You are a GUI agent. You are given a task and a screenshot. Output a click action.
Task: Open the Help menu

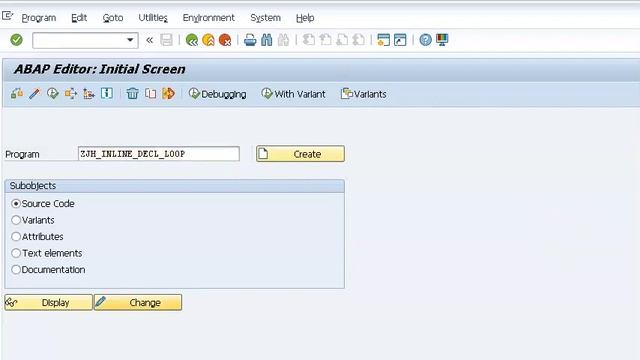tap(305, 18)
